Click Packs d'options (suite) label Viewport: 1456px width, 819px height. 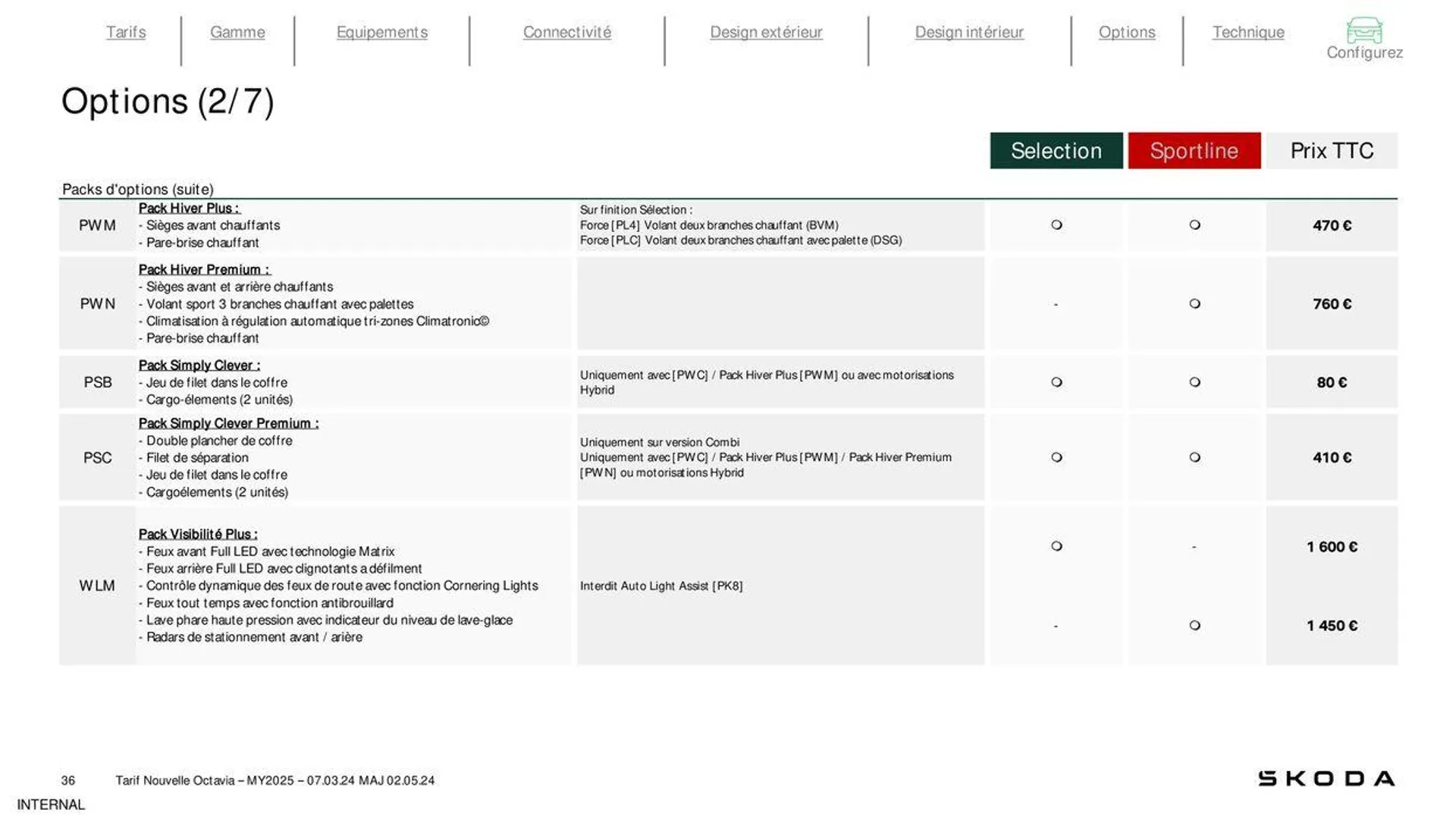tap(138, 189)
